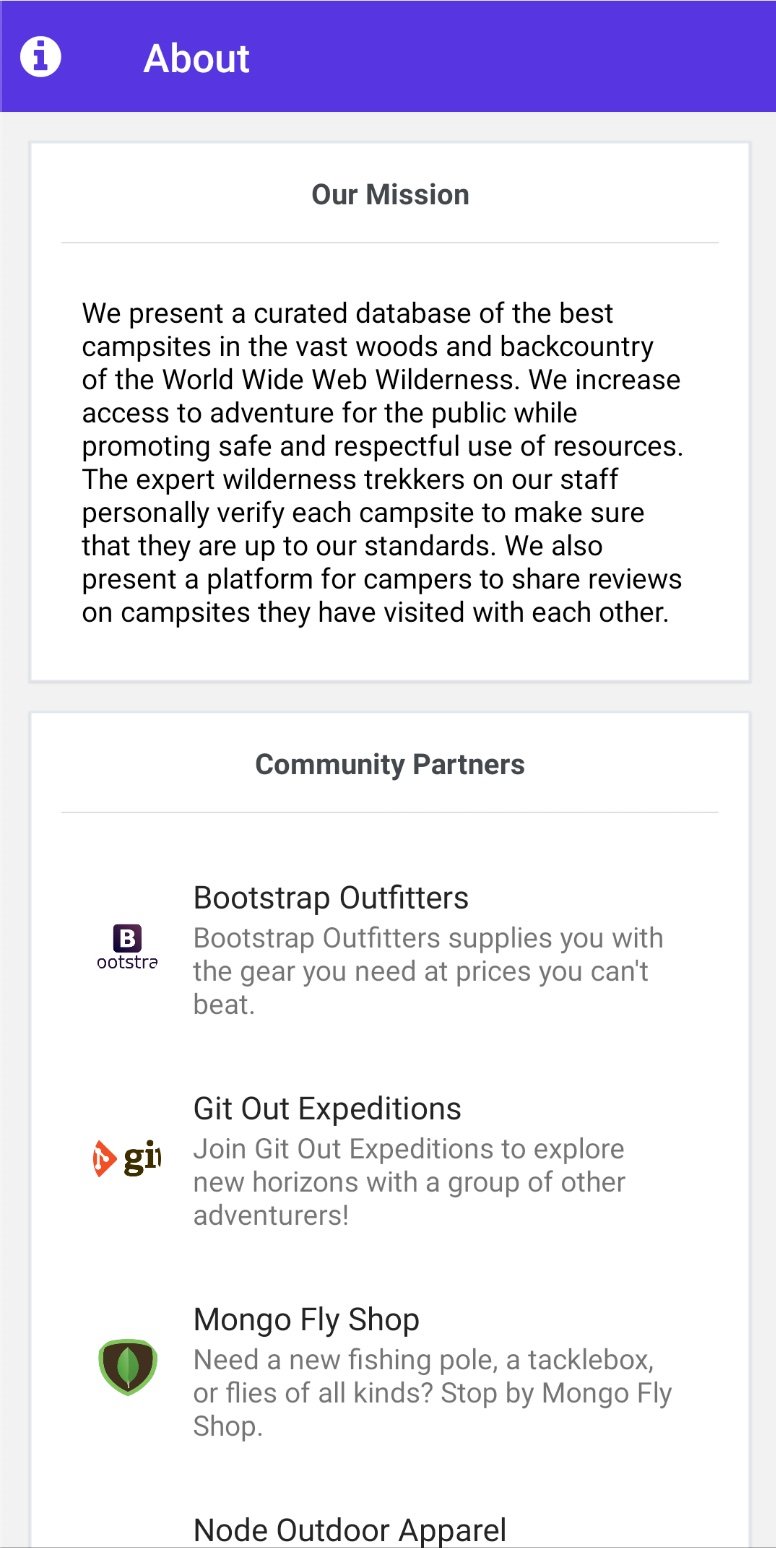Click the Git Out Expeditions description text
Image resolution: width=776 pixels, height=1548 pixels.
coord(408,1182)
